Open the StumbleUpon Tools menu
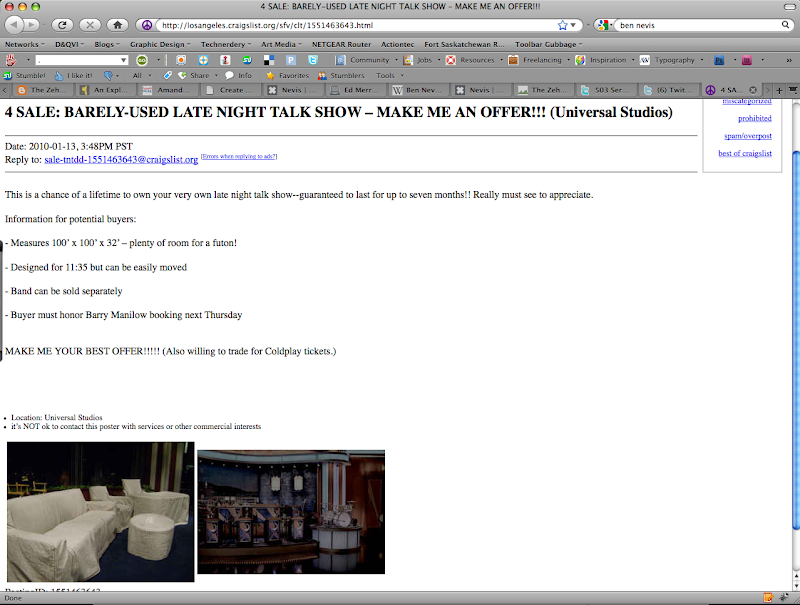 (389, 75)
